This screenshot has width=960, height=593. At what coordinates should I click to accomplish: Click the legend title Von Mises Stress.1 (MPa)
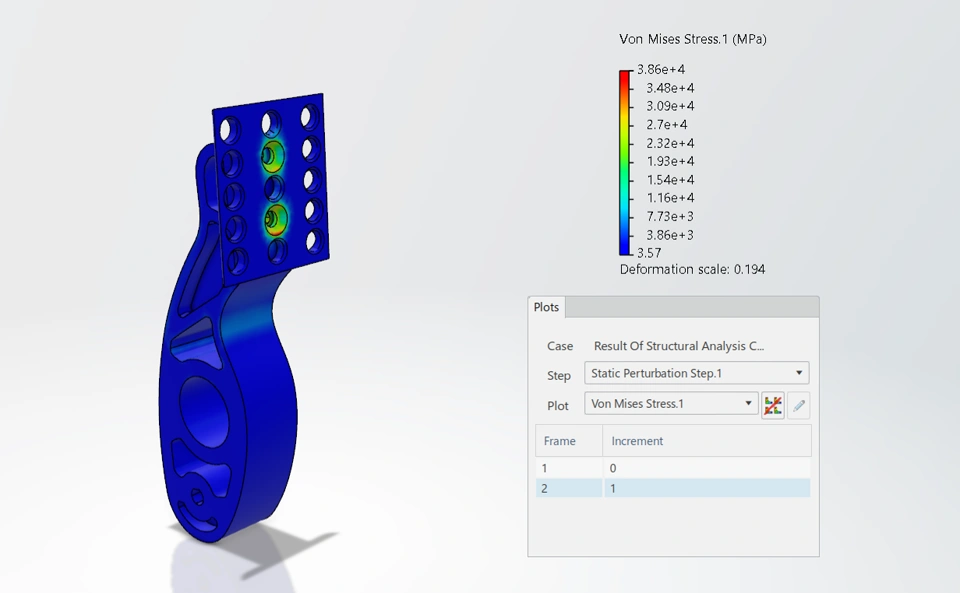(692, 39)
